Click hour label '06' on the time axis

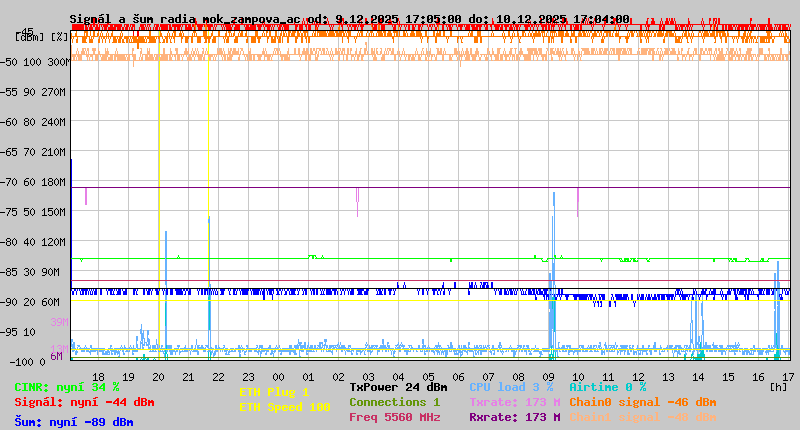coord(458,377)
